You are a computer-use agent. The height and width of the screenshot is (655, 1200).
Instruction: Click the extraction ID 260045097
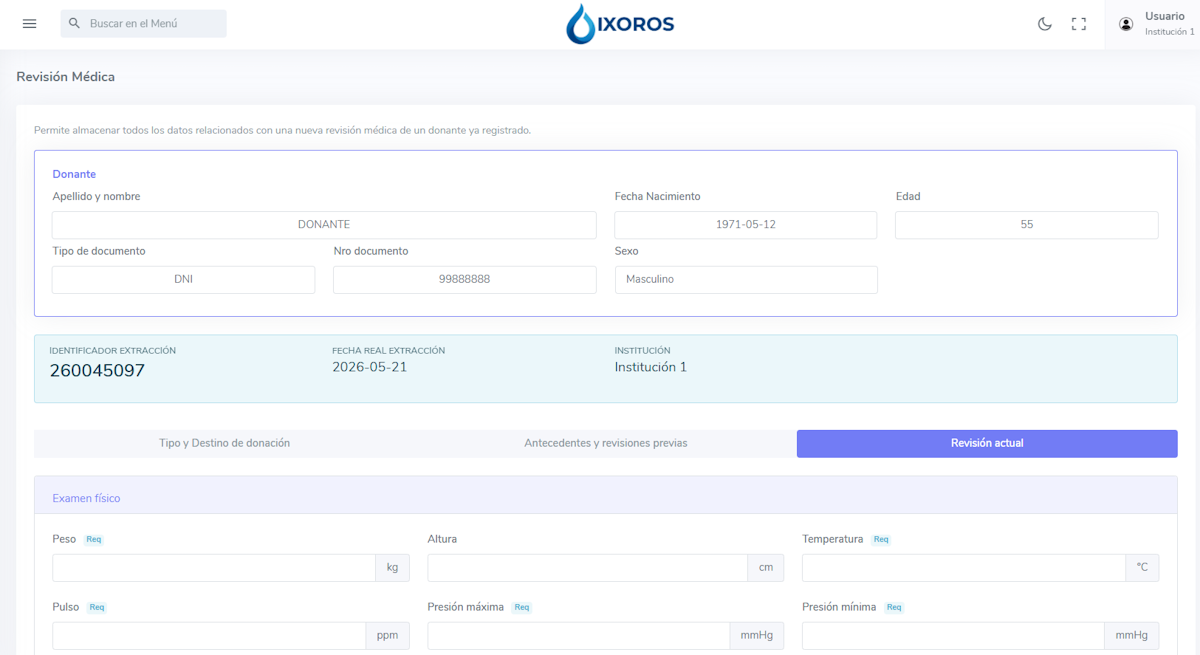pos(97,371)
